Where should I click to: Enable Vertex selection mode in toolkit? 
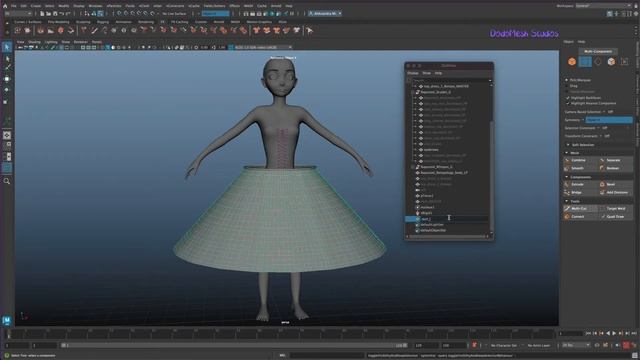pyautogui.click(x=585, y=62)
